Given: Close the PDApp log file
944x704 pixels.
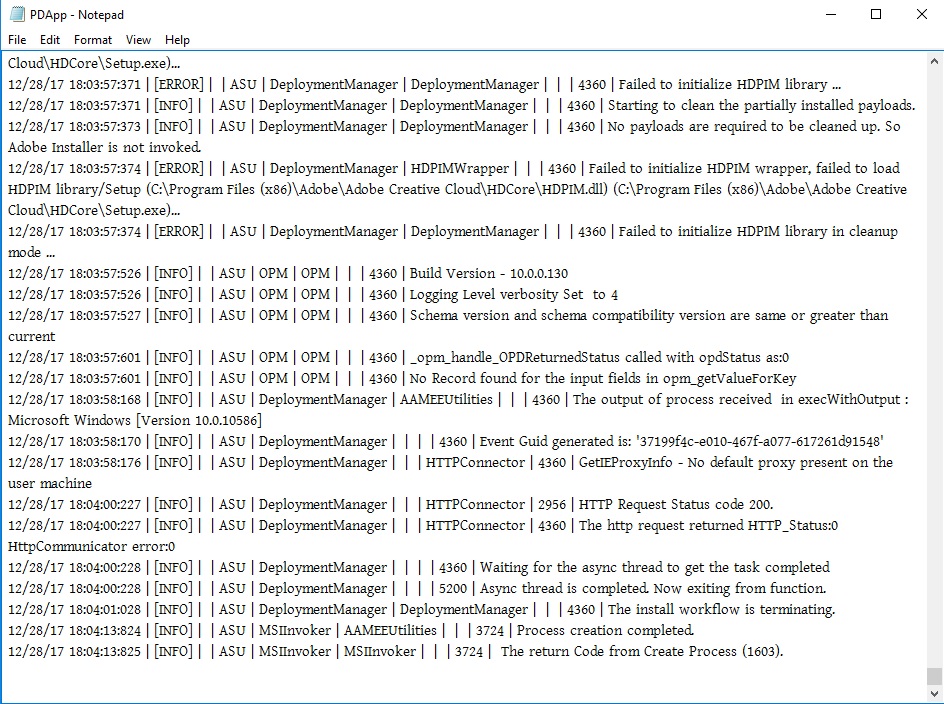Looking at the screenshot, I should coord(922,14).
